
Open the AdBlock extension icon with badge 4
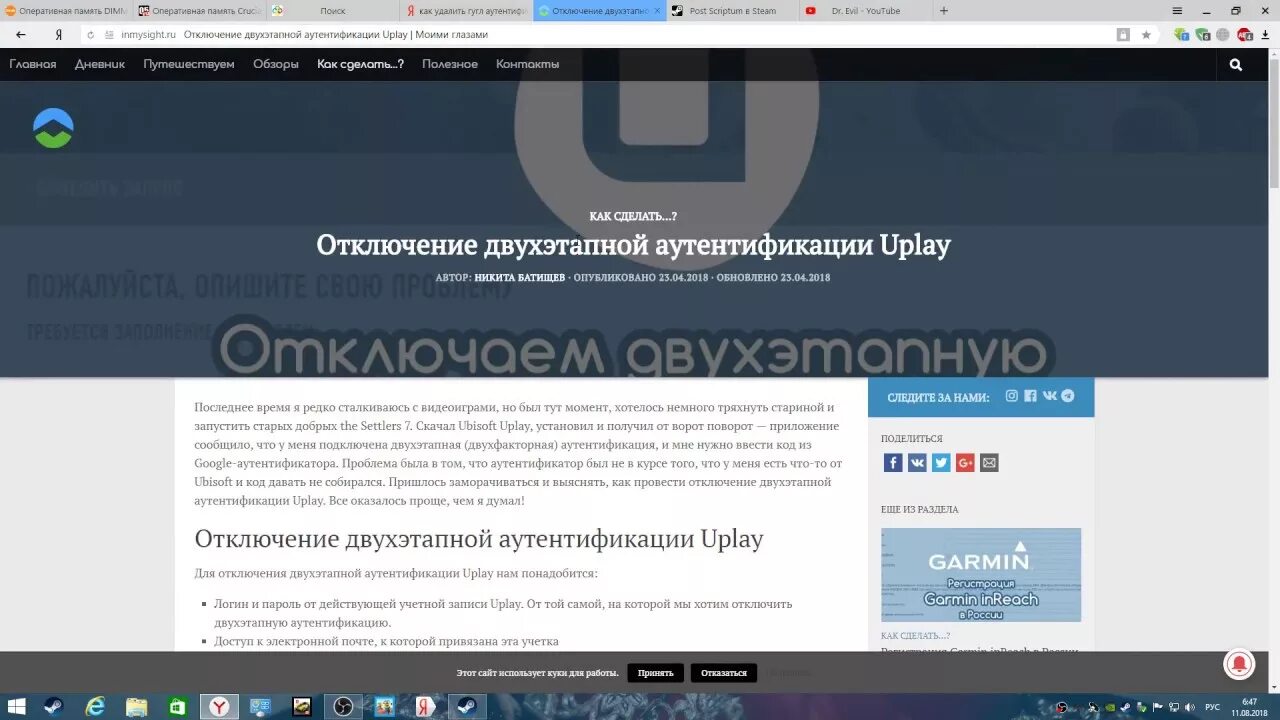pos(1244,34)
